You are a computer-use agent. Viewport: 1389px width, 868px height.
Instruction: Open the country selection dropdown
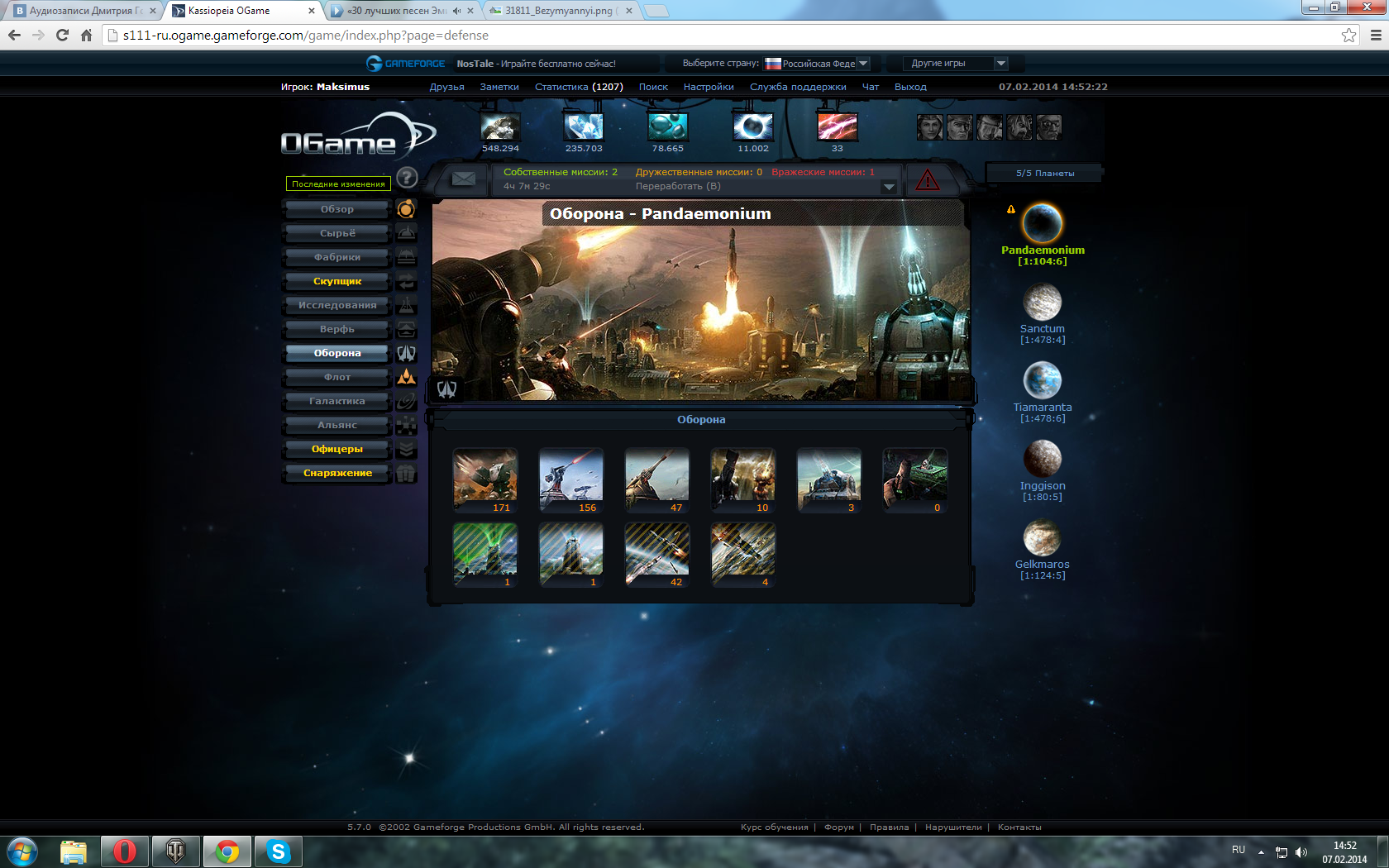tap(817, 64)
